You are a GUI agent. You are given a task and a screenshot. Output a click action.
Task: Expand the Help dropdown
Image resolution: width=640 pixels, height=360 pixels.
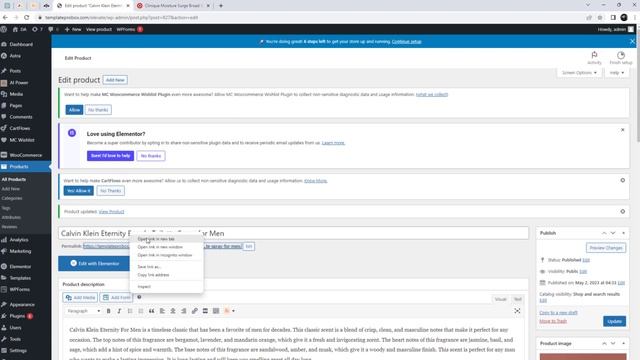[x=617, y=73]
